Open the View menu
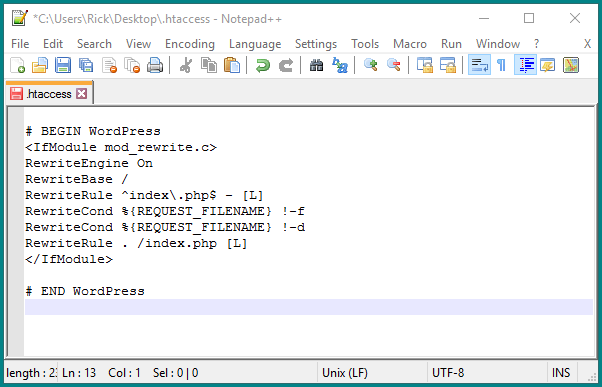This screenshot has height=387, width=602. coord(138,44)
